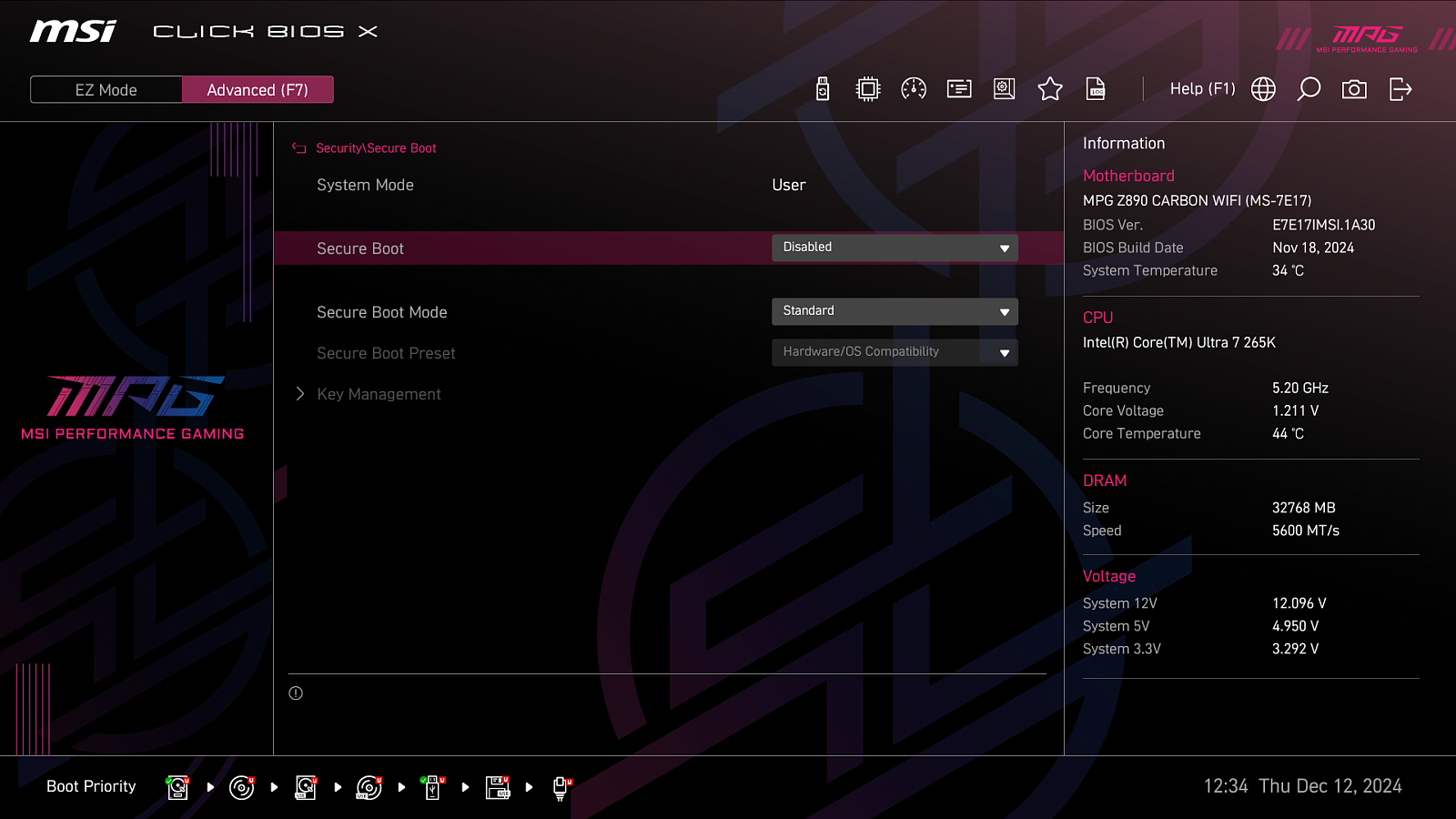1456x819 pixels.
Task: Click the System Mode User value
Action: pos(789,185)
